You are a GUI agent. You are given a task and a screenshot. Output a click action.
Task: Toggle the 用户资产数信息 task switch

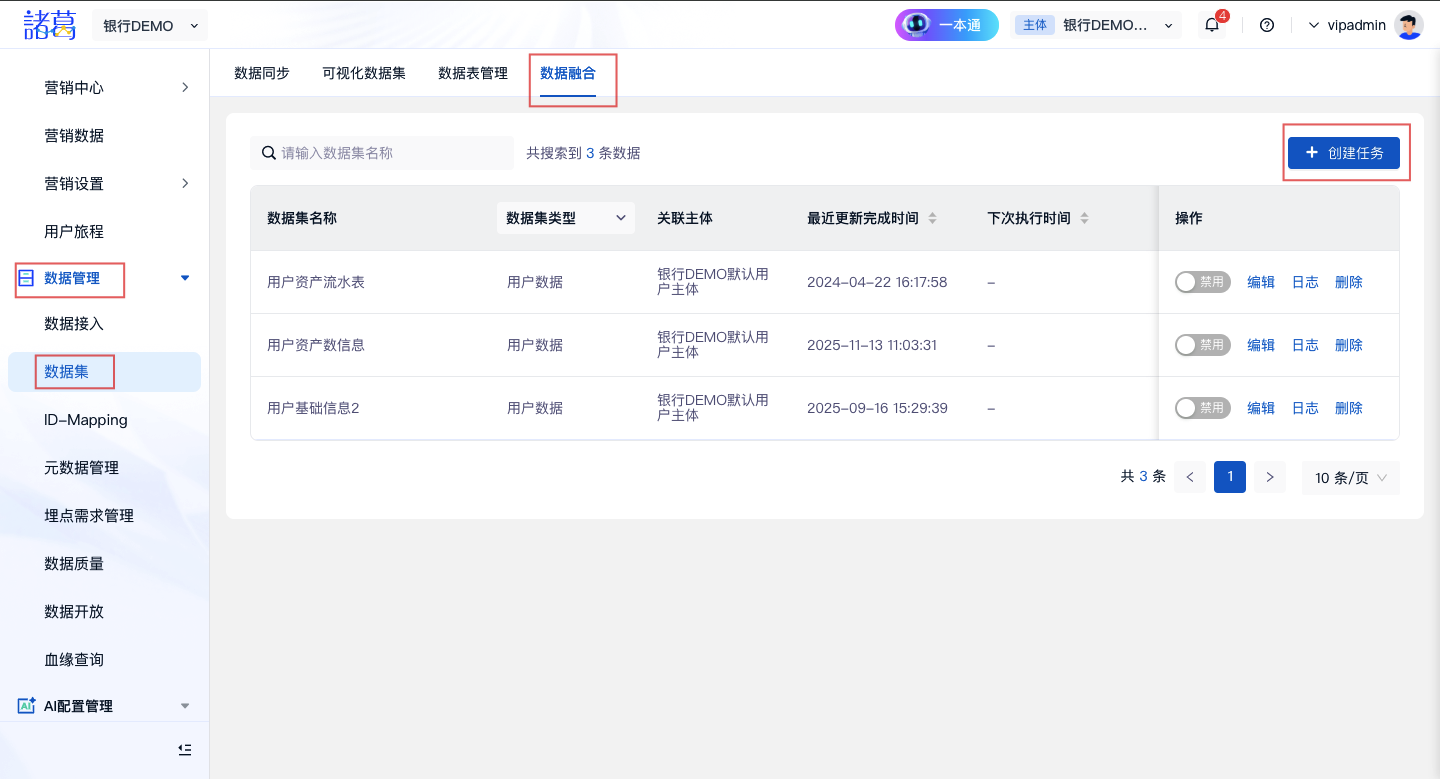[x=1201, y=345]
